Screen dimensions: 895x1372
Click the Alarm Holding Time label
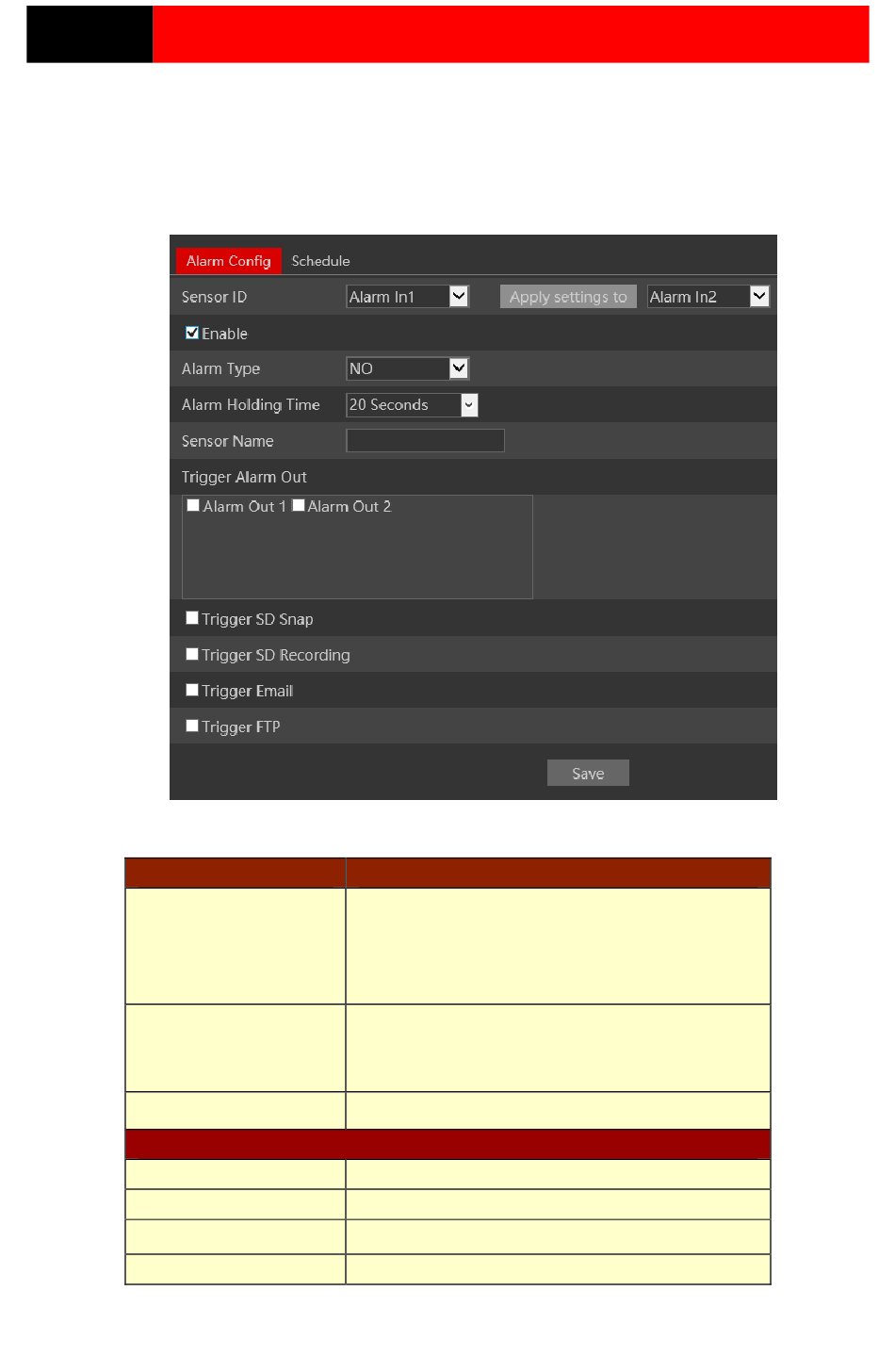click(251, 405)
